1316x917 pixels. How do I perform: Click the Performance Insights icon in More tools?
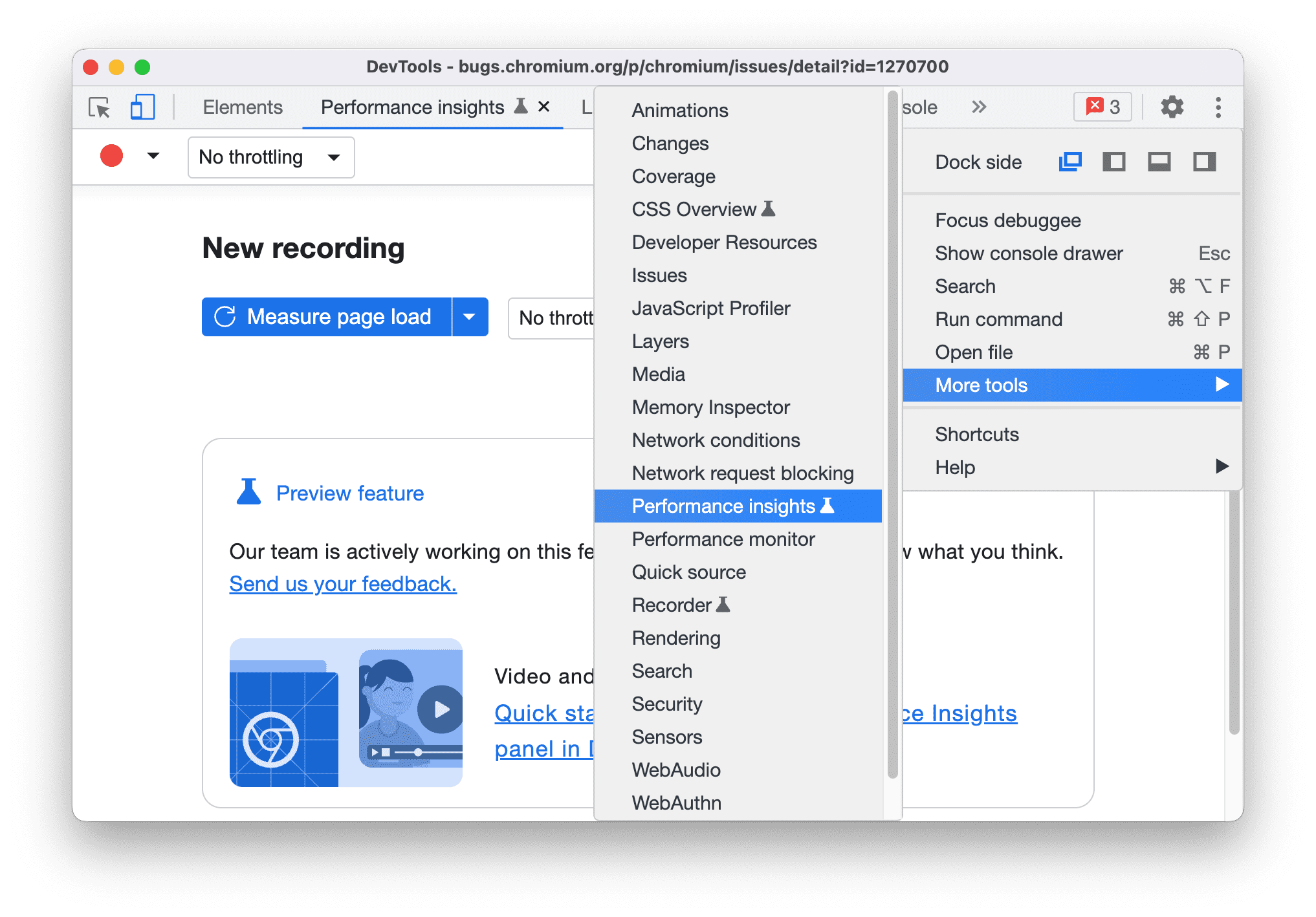click(x=829, y=506)
